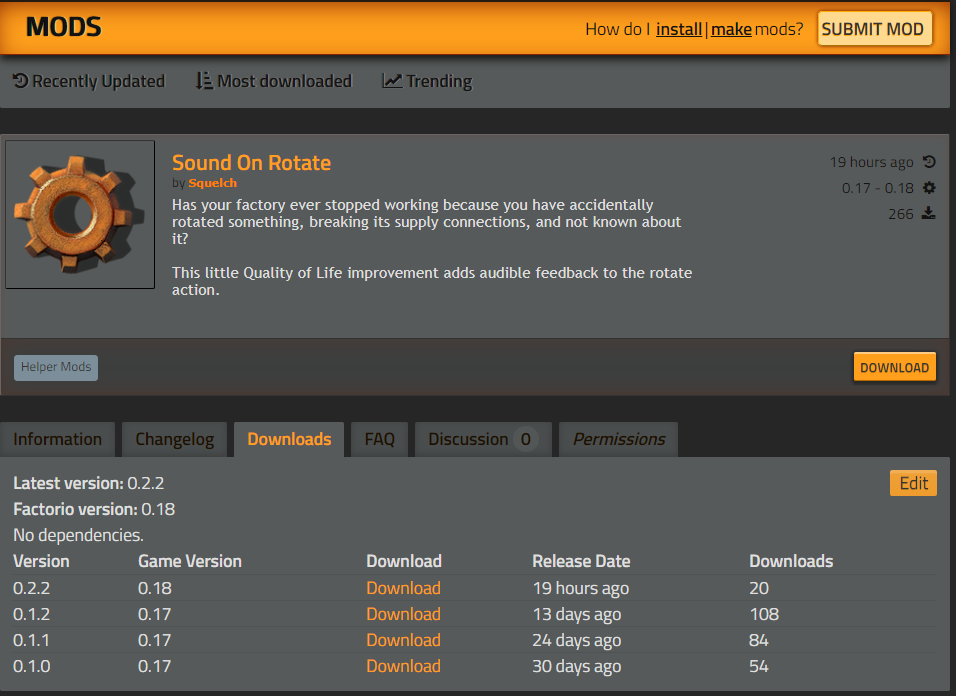The height and width of the screenshot is (696, 956).
Task: Click the total downloads count 266
Action: coord(901,214)
